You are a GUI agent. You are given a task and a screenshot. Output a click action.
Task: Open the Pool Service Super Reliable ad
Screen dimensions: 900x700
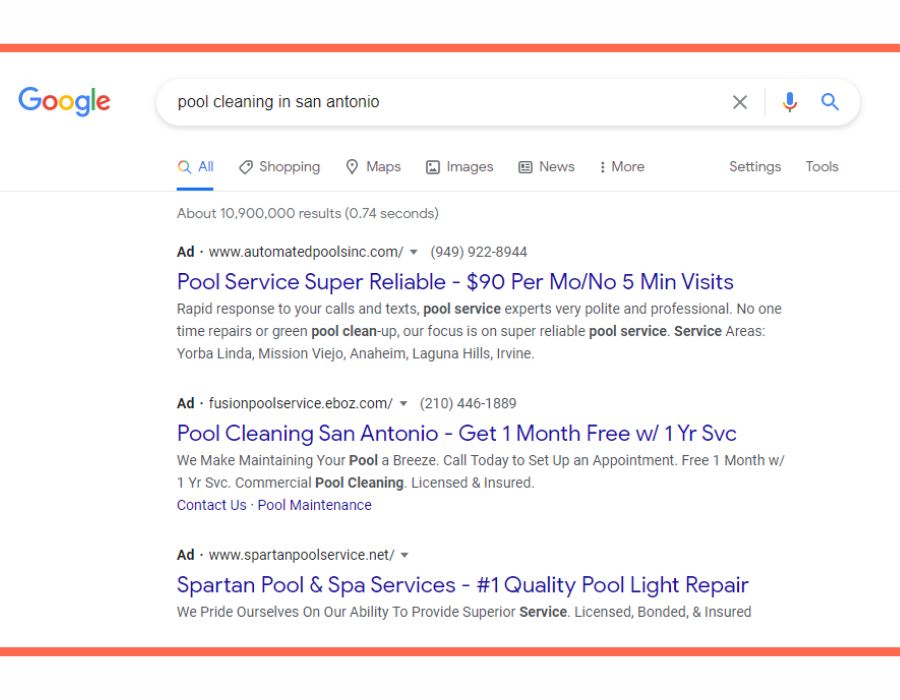click(455, 282)
